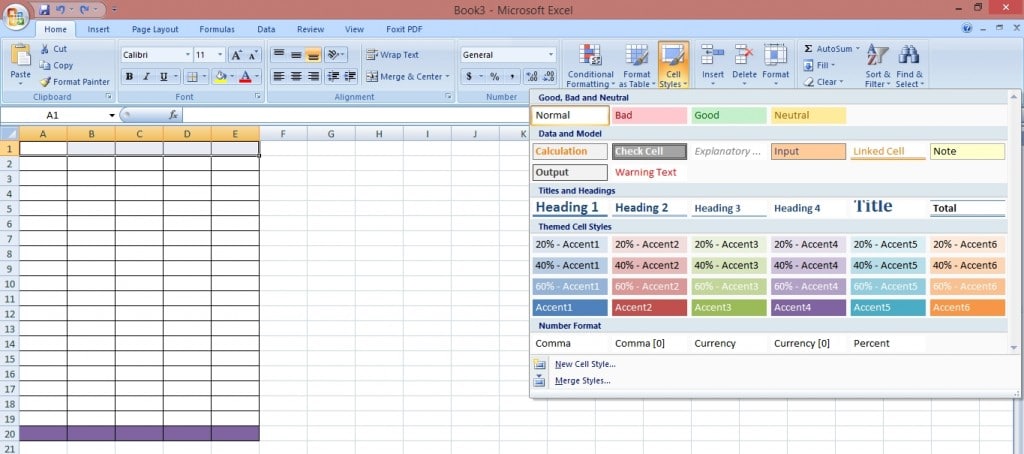The width and height of the screenshot is (1024, 454).
Task: Apply the 40% - Accent5 style
Action: pyautogui.click(x=888, y=265)
